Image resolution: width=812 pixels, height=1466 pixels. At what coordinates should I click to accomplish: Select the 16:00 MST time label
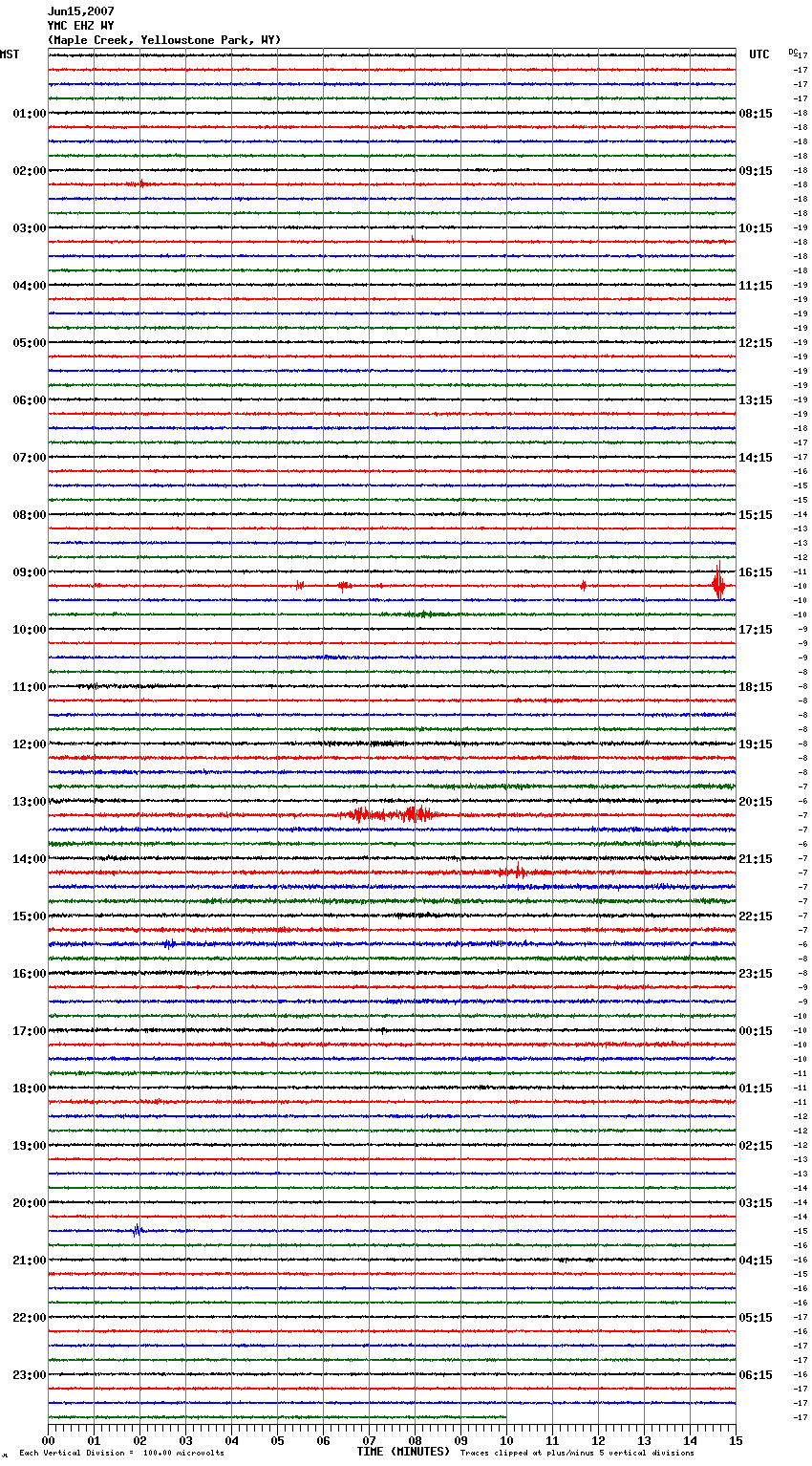[x=30, y=974]
